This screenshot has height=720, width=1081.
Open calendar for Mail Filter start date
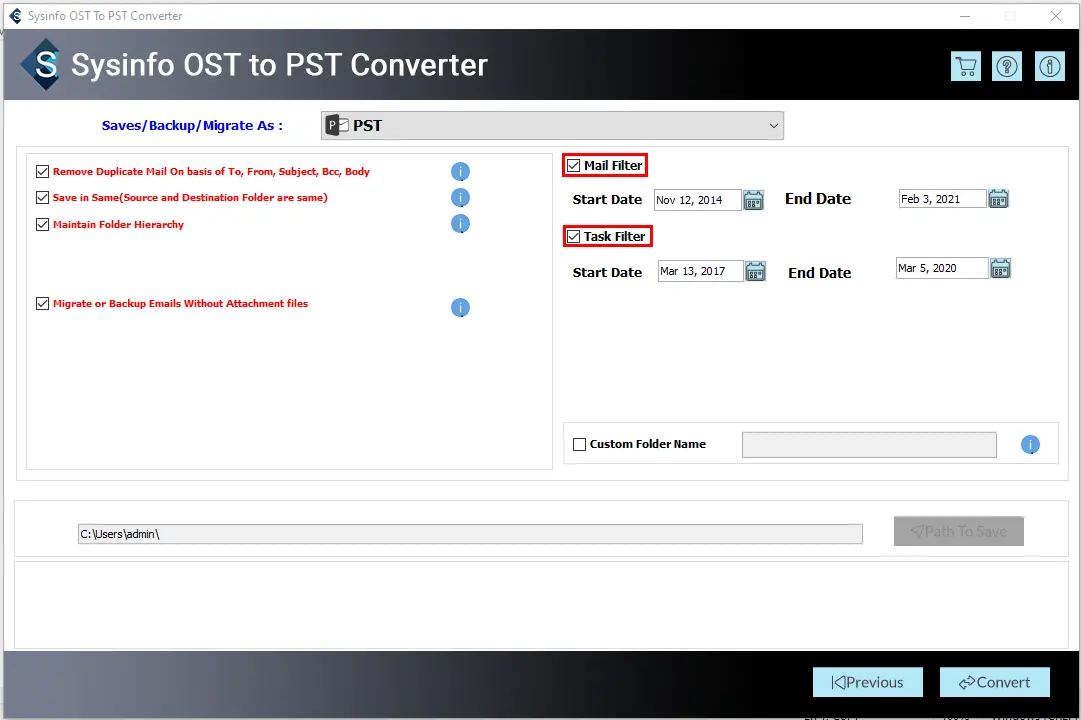coord(754,200)
